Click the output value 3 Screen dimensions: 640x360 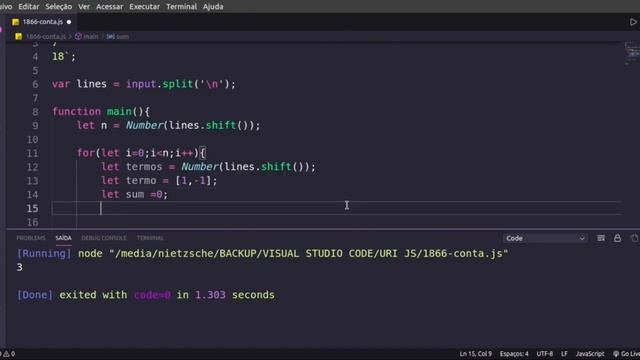[x=20, y=267]
